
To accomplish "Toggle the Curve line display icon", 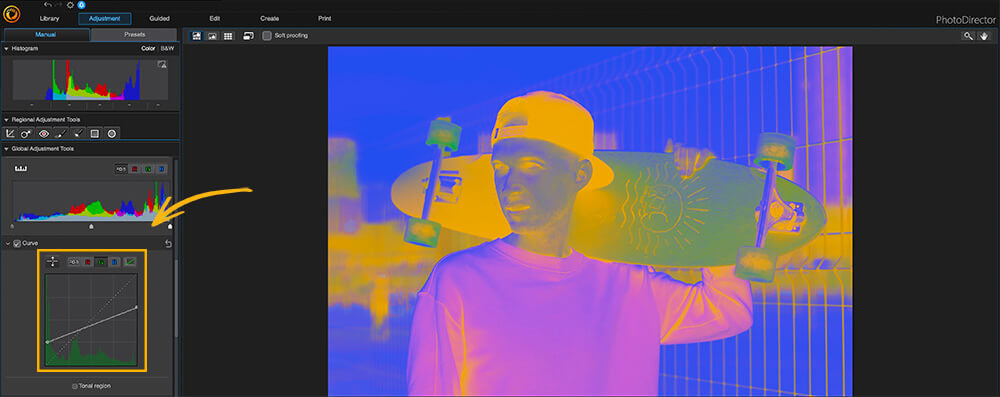I will coord(129,262).
